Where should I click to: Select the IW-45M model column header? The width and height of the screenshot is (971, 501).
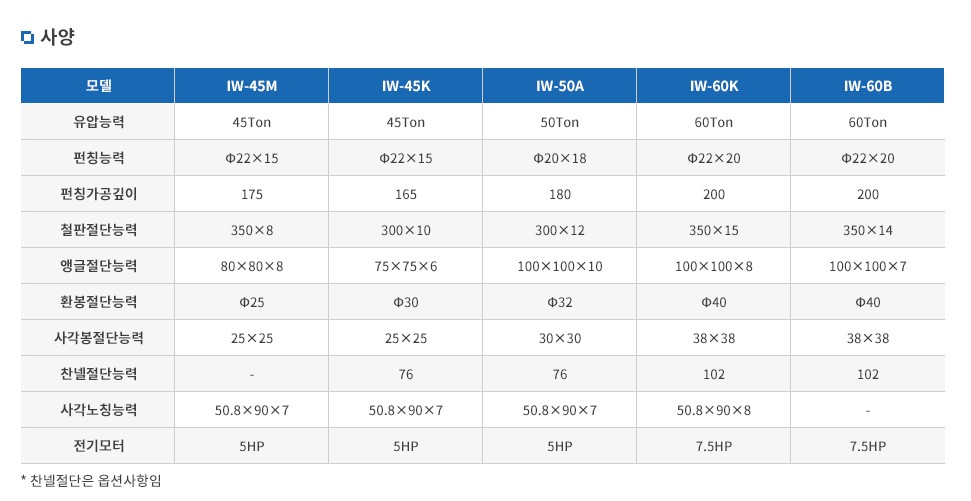point(252,86)
